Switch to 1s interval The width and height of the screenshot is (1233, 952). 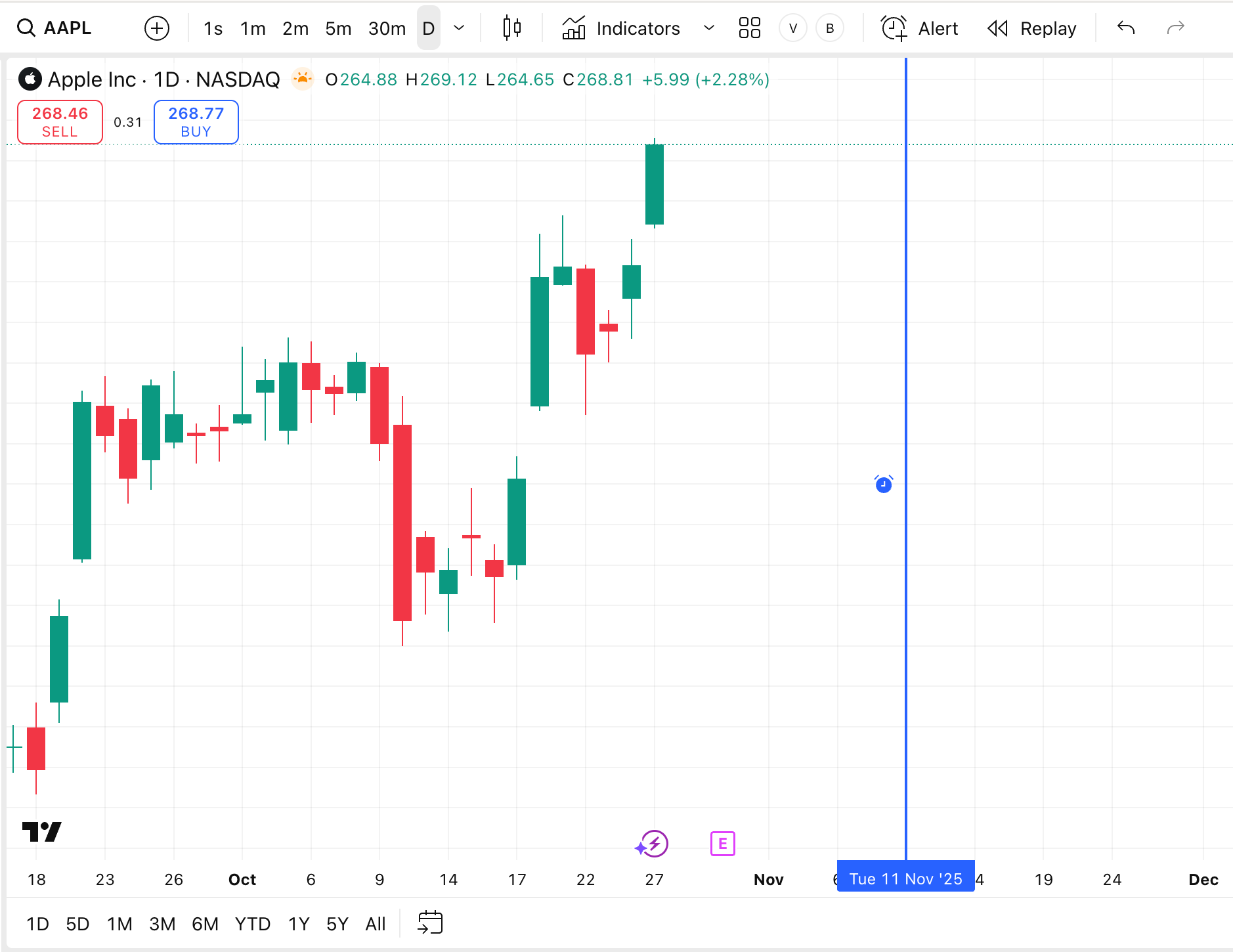[x=213, y=28]
